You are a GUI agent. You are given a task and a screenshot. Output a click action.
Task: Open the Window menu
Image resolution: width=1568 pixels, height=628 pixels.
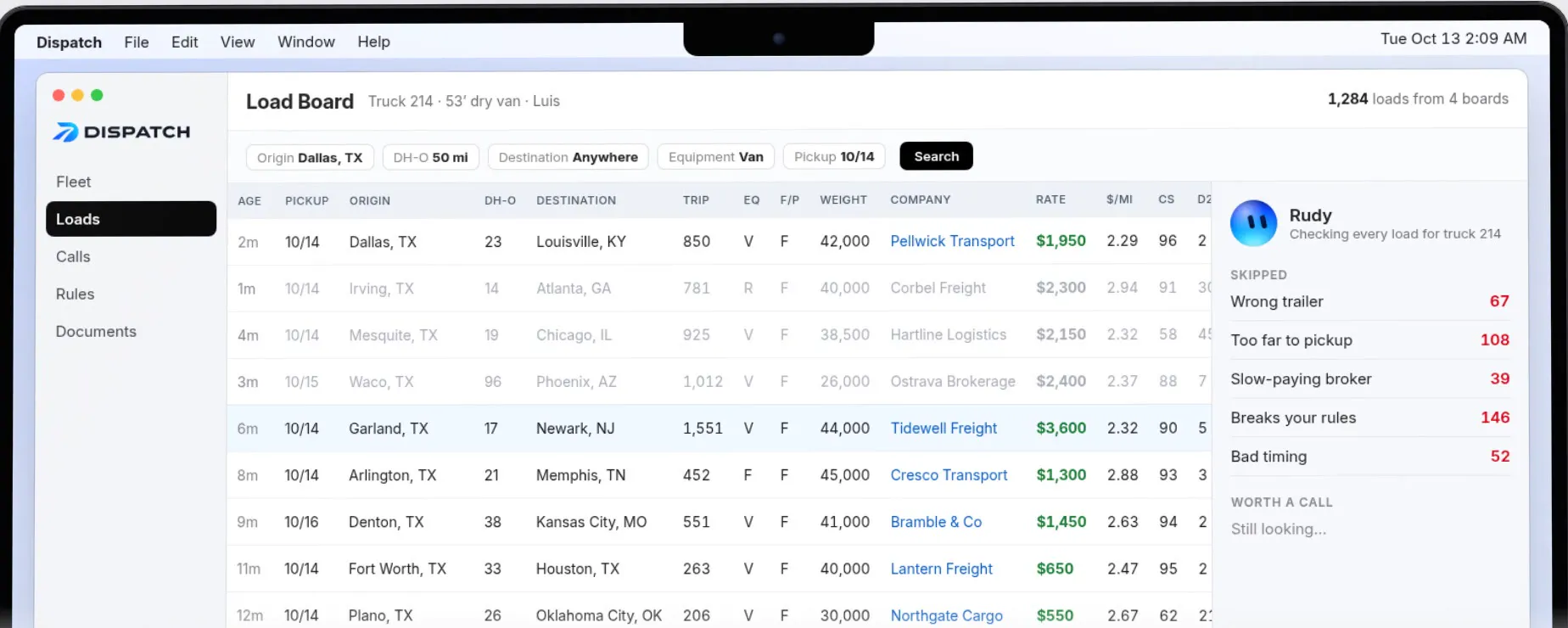(305, 42)
